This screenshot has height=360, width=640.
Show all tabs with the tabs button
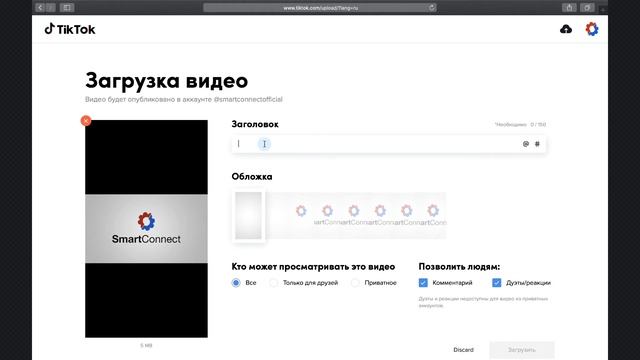tap(587, 7)
